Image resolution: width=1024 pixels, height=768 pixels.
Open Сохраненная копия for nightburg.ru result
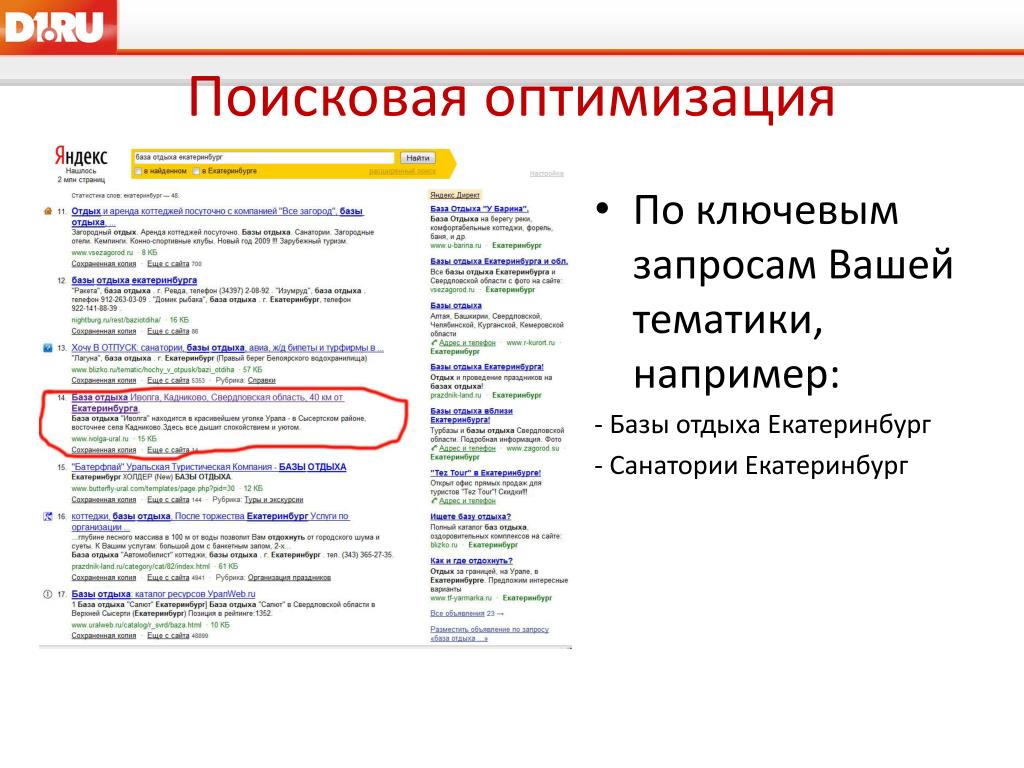coord(104,331)
